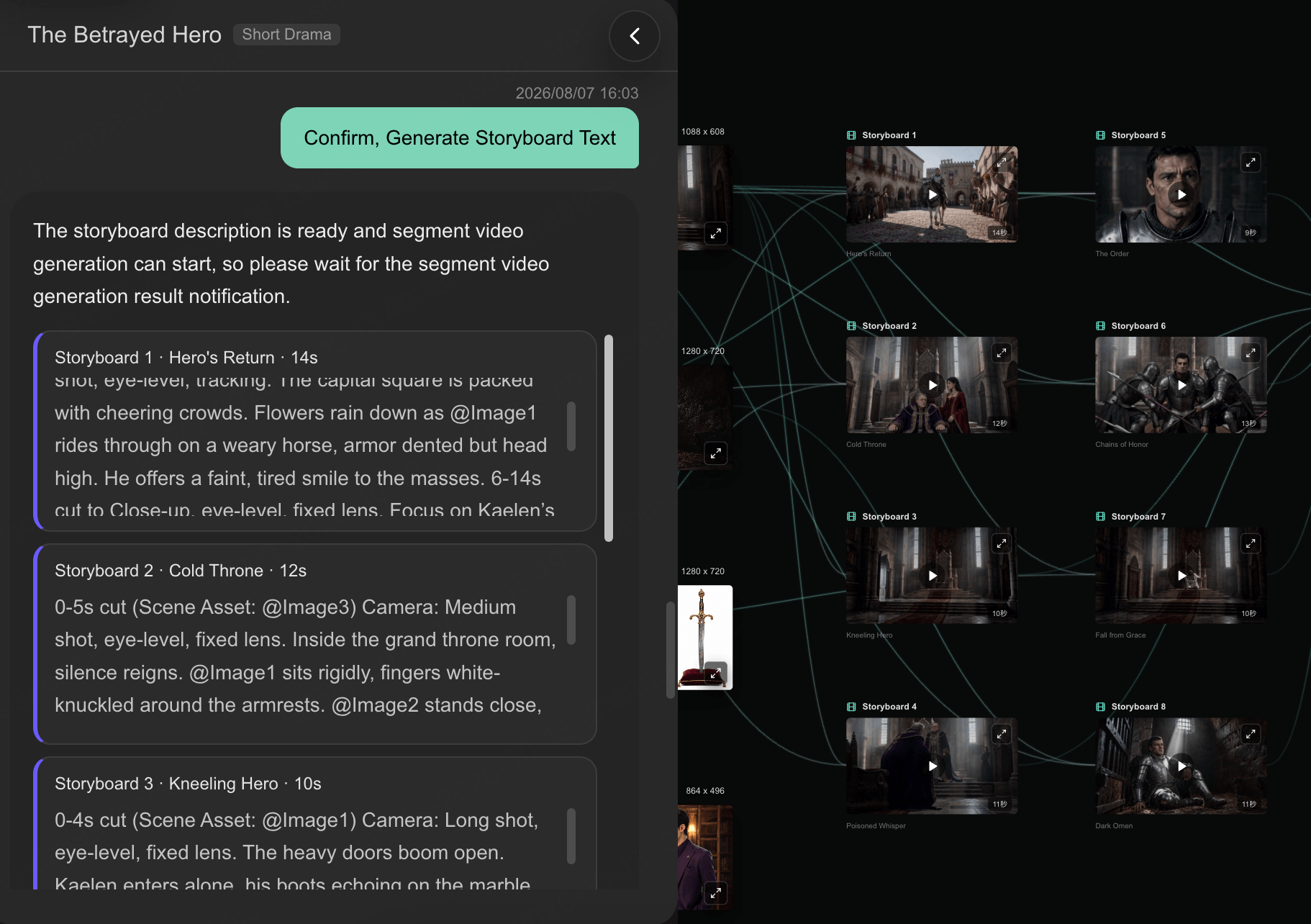Expand Storyboard 5 video to fullscreen
1311x924 pixels.
[1251, 163]
